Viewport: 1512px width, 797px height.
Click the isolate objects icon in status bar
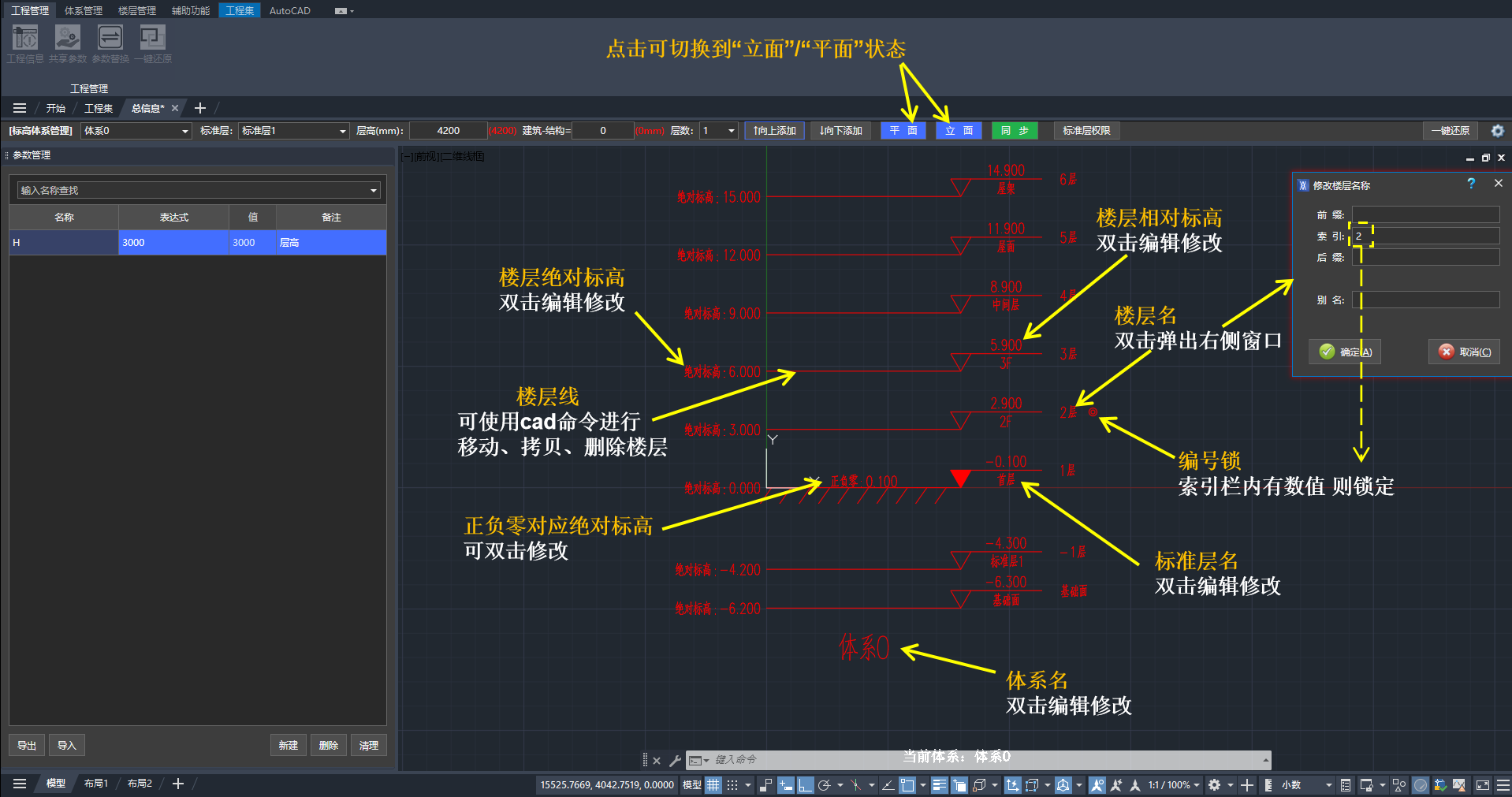pyautogui.click(x=1399, y=785)
